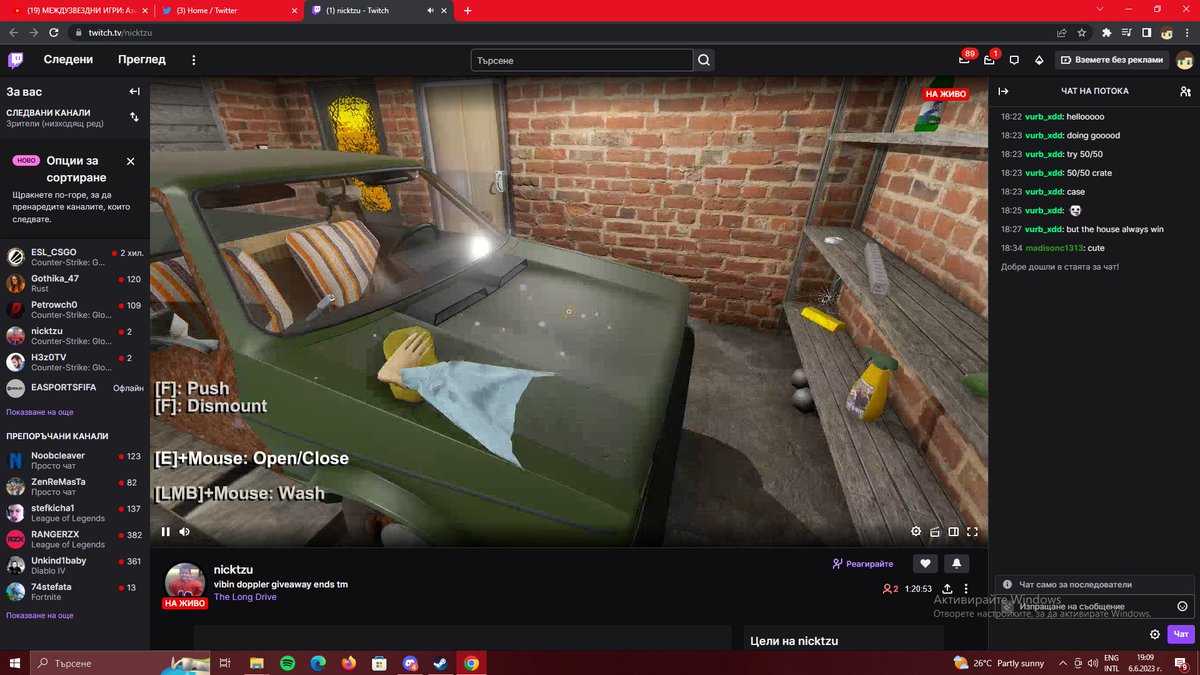Collapse the left For You sidebar
The height and width of the screenshot is (675, 1200).
(134, 91)
